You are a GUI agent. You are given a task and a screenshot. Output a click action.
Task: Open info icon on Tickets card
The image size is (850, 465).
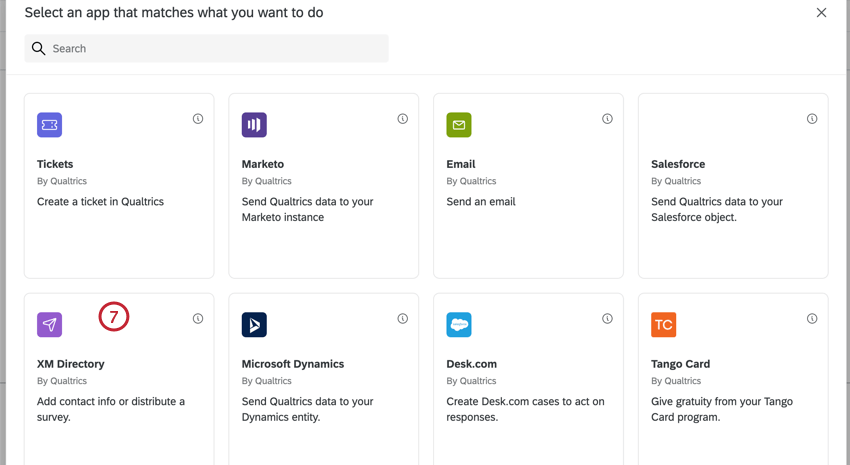pos(198,119)
